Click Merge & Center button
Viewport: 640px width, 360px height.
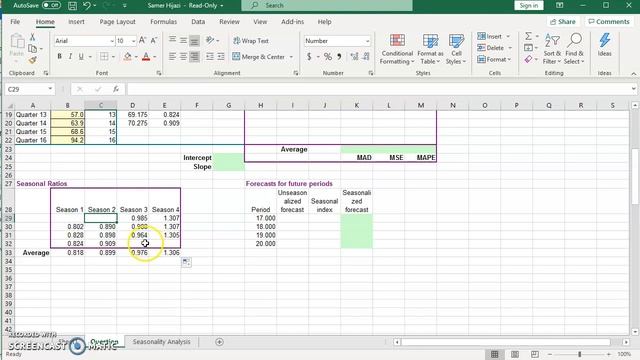(x=259, y=57)
